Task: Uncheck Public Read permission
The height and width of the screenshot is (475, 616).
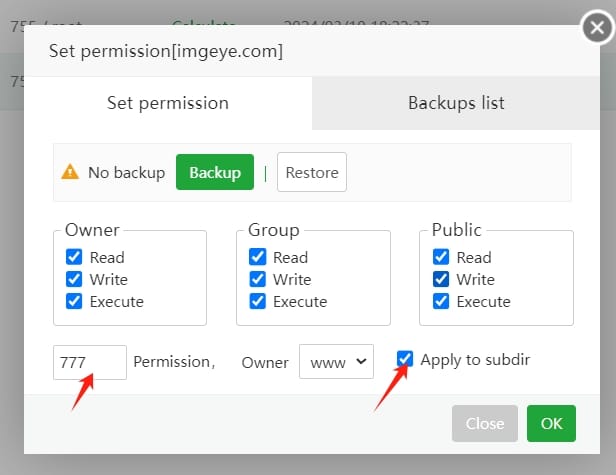Action: 441,257
